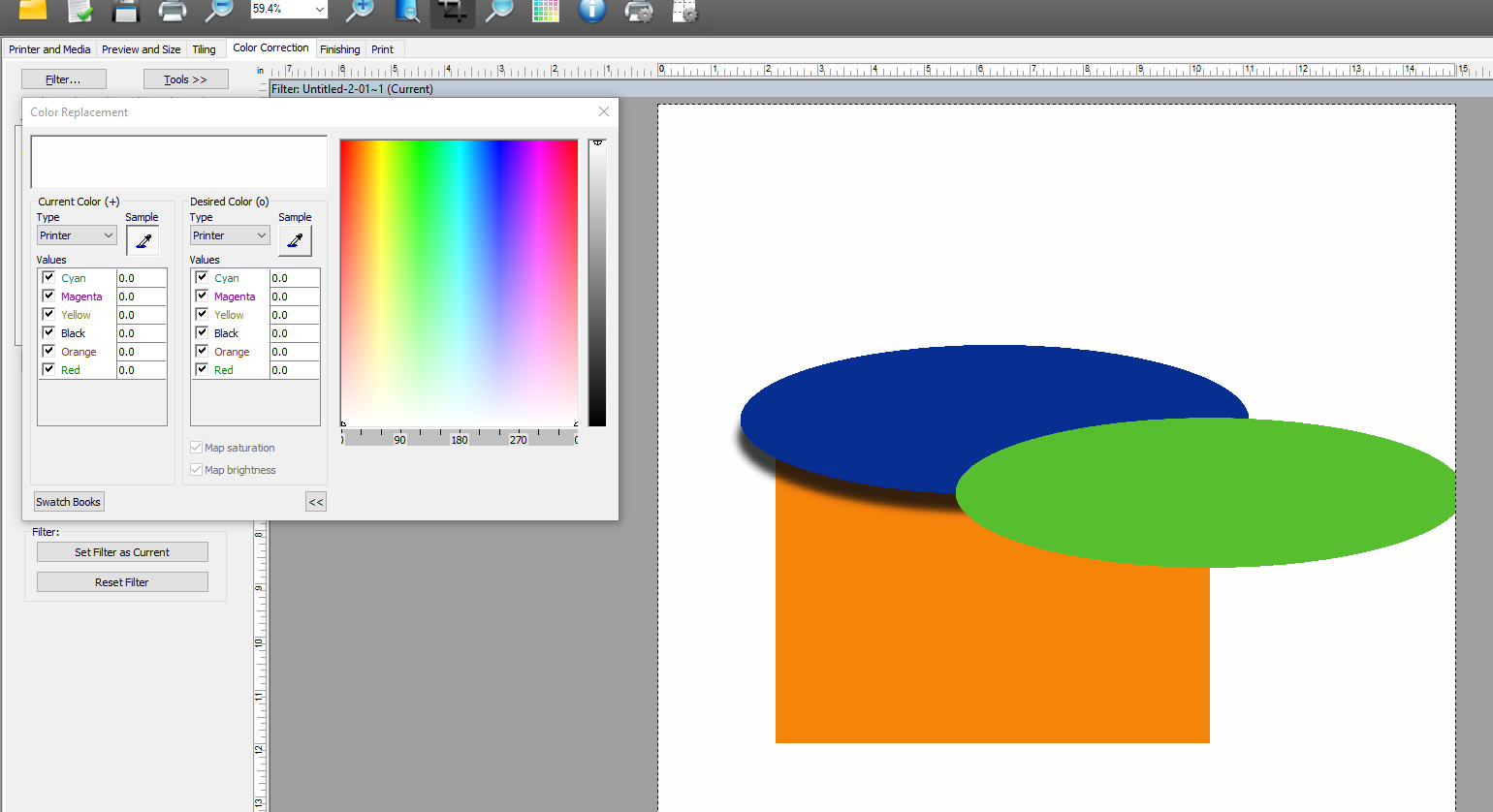Uncheck Red under Current Color
Image resolution: width=1493 pixels, height=812 pixels.
tap(48, 369)
